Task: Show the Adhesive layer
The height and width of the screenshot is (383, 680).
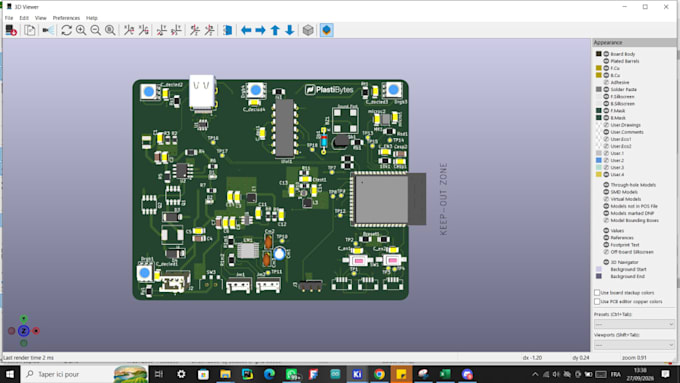Action: [x=606, y=82]
